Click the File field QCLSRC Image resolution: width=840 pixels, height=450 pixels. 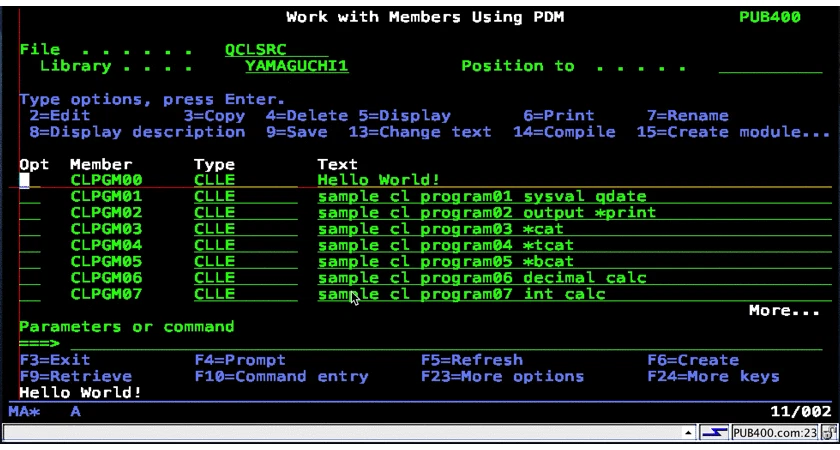coord(276,50)
